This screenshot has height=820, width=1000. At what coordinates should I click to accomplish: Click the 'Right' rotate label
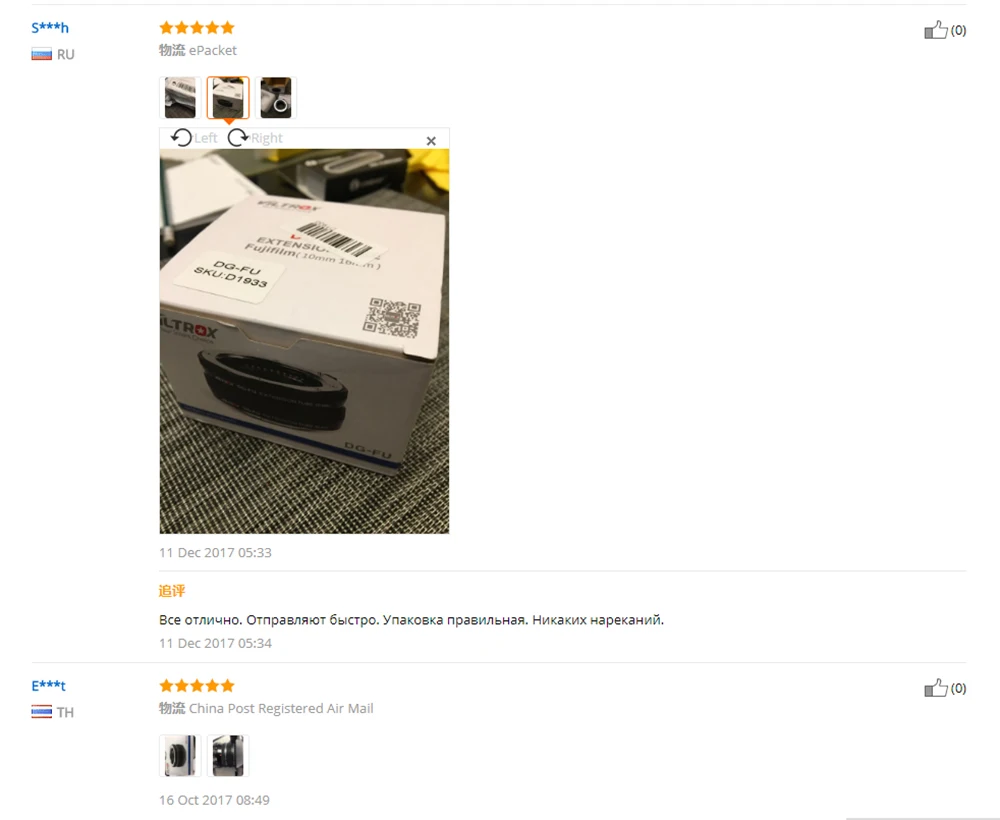(x=267, y=138)
